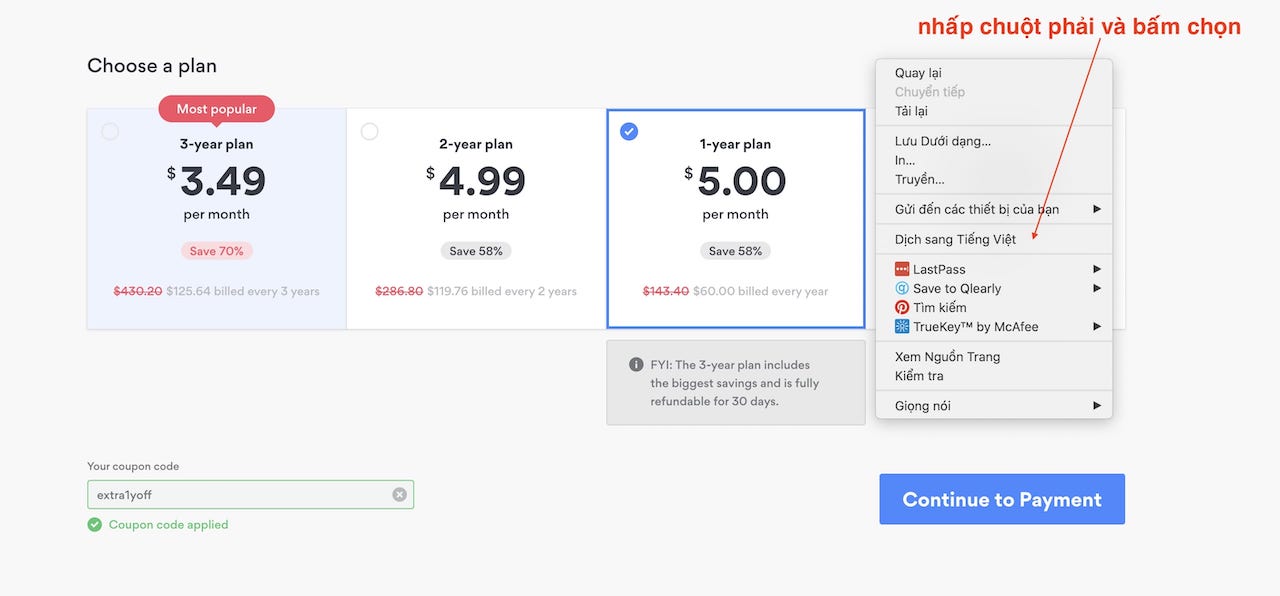This screenshot has height=596, width=1280.
Task: Clear the coupon code with the X icon
Action: tap(399, 495)
